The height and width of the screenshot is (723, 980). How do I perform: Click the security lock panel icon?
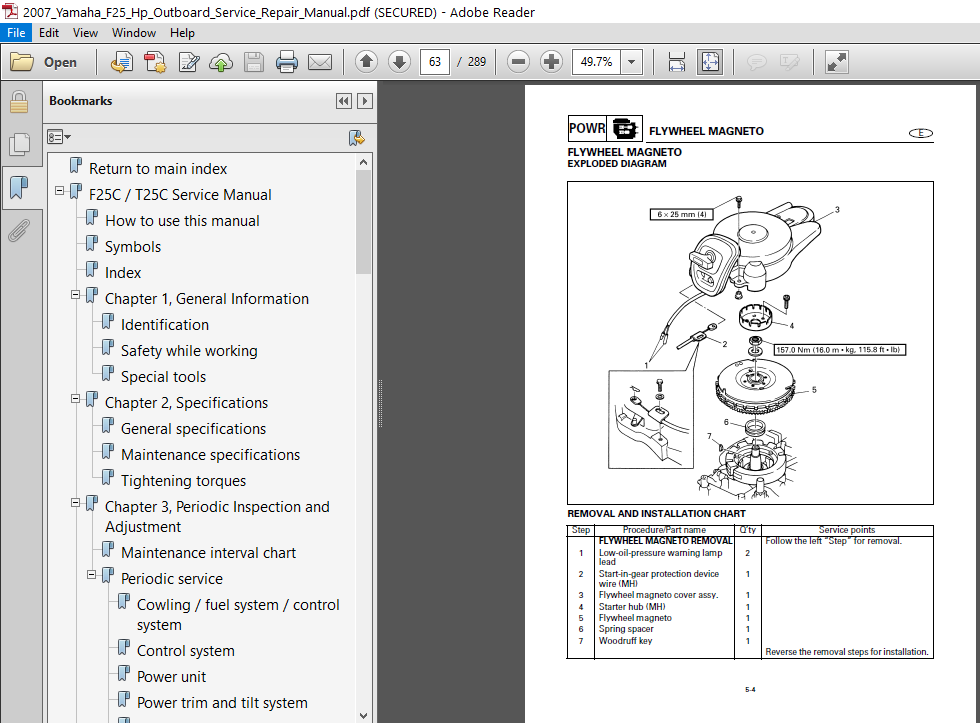pos(19,102)
